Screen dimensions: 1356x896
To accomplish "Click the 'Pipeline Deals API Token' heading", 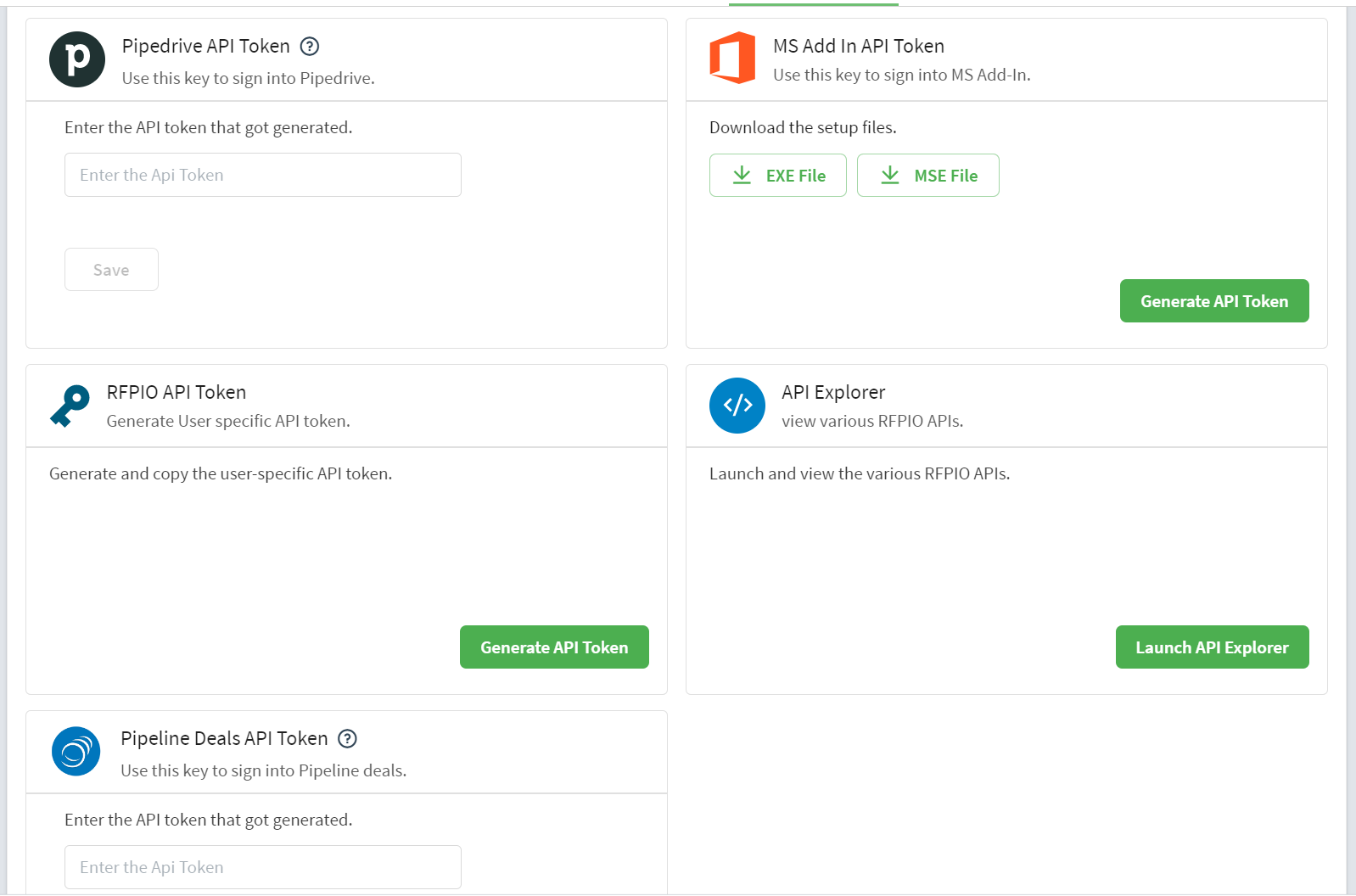I will pyautogui.click(x=224, y=738).
